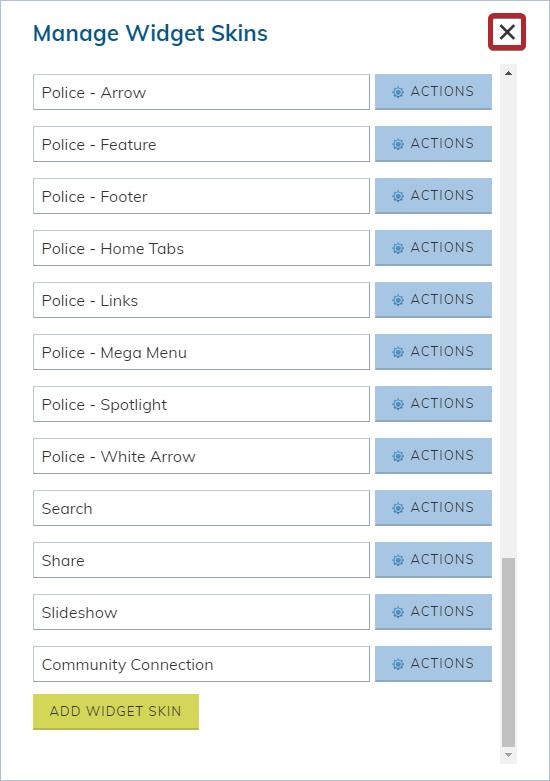Click gear icon beside Police - Spotlight

click(398, 404)
